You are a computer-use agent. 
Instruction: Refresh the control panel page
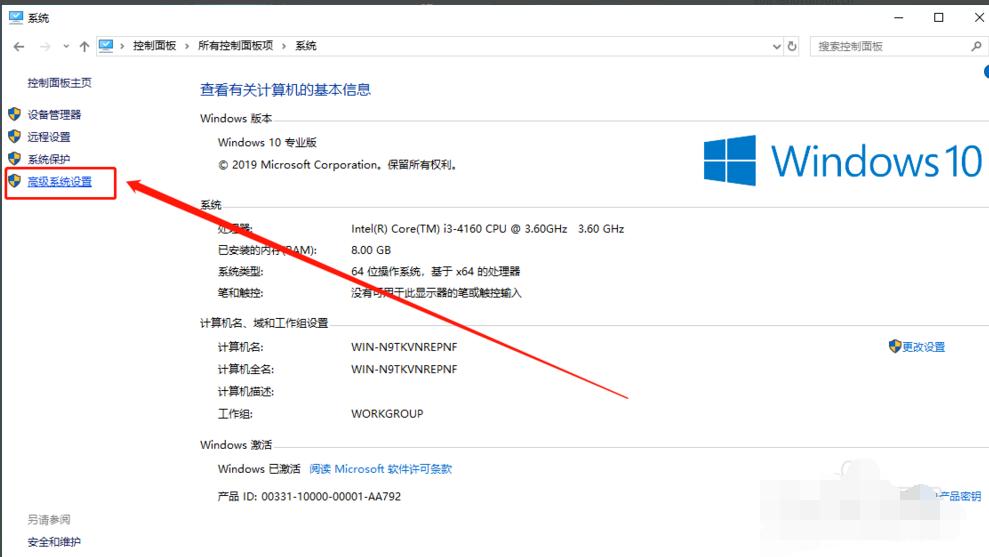pyautogui.click(x=792, y=46)
